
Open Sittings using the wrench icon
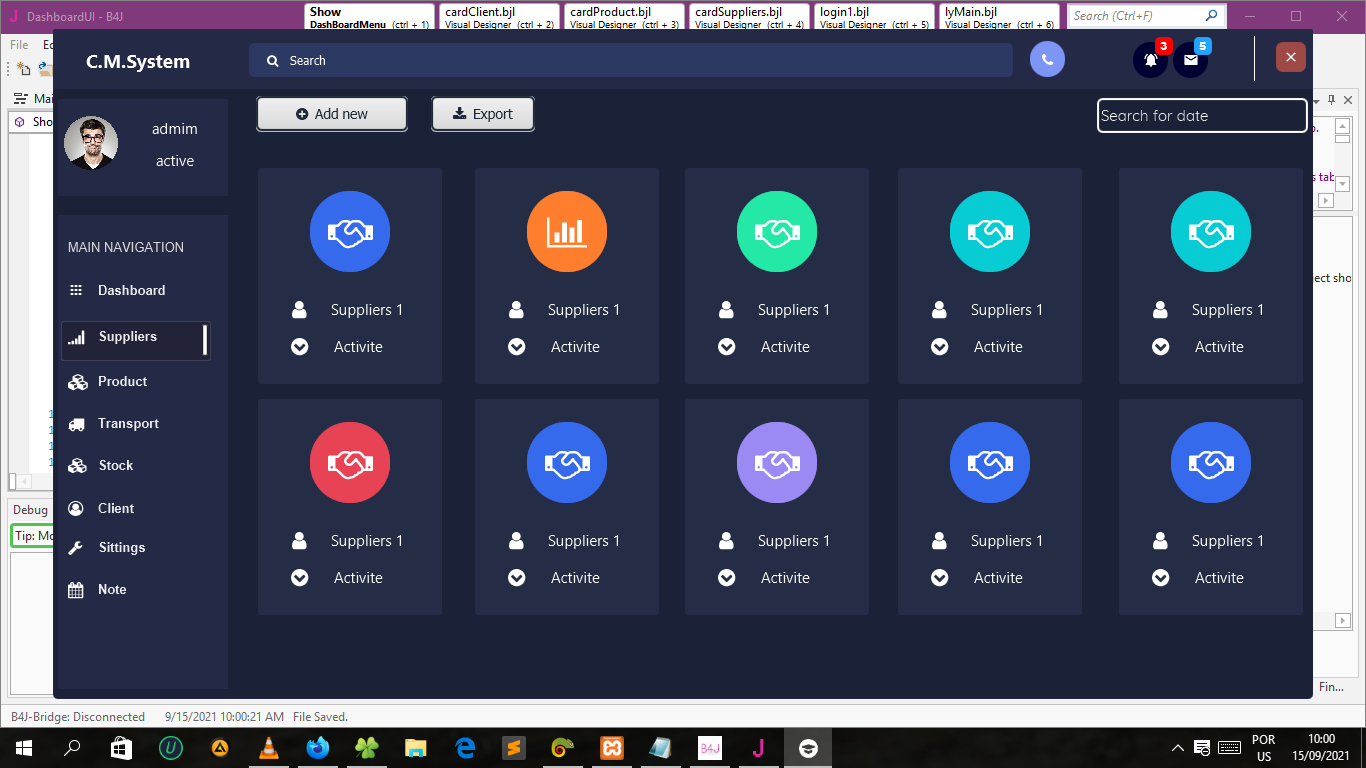76,548
